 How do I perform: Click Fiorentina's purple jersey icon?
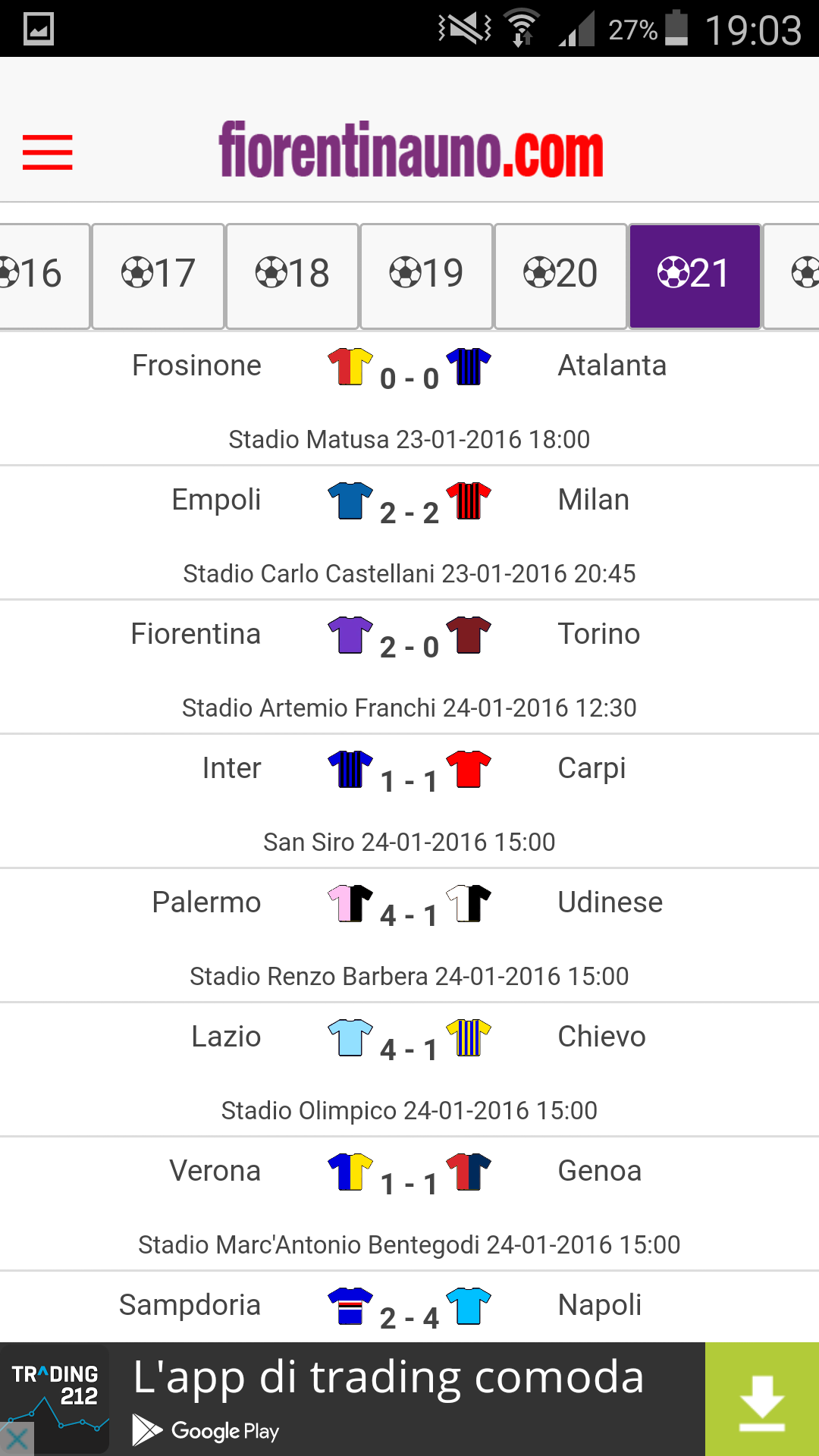tap(350, 635)
